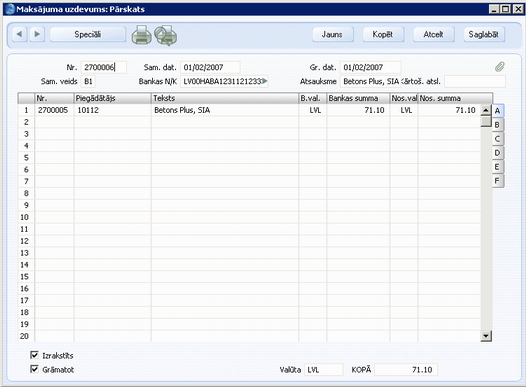Click the Sam. dat. date field
Viewport: 526px width, 387px height.
[x=210, y=67]
